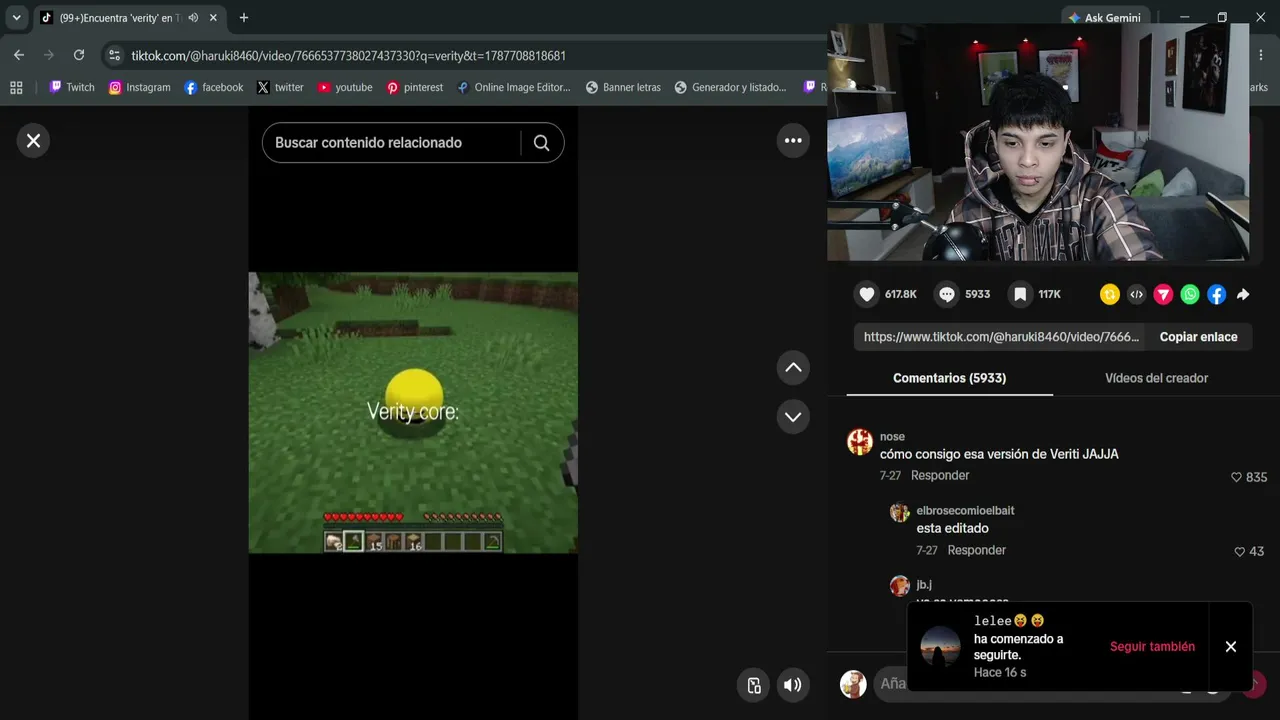Open the 'Banner letras' bookmark
This screenshot has width=1280, height=720.
623,87
